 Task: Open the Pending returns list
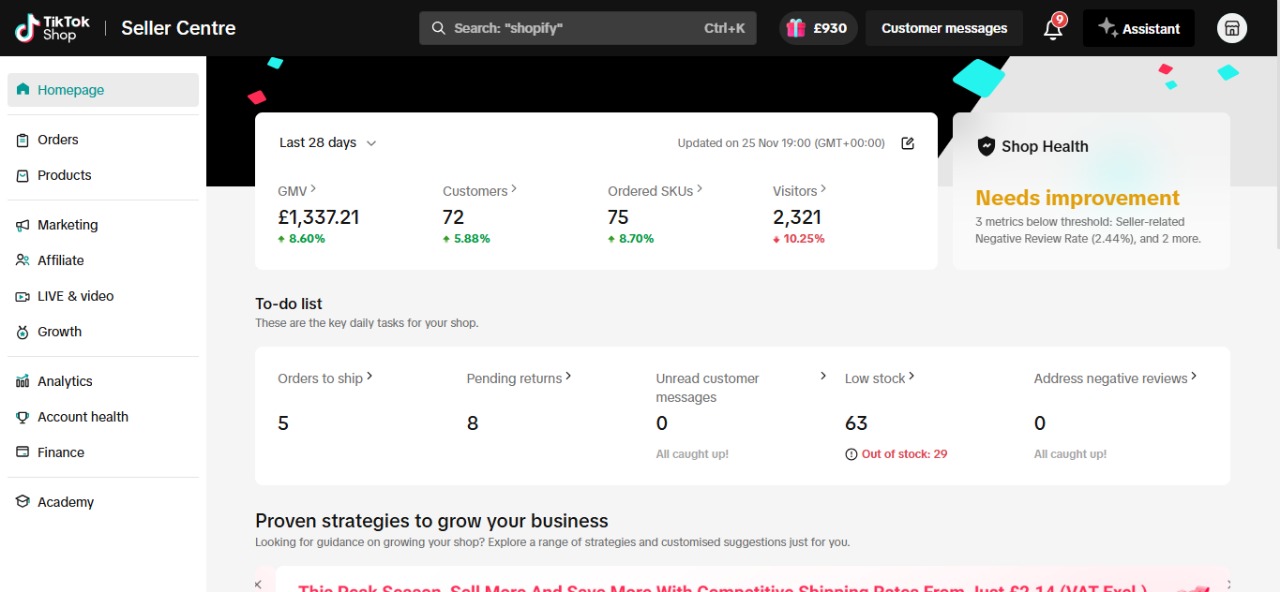pyautogui.click(x=518, y=378)
